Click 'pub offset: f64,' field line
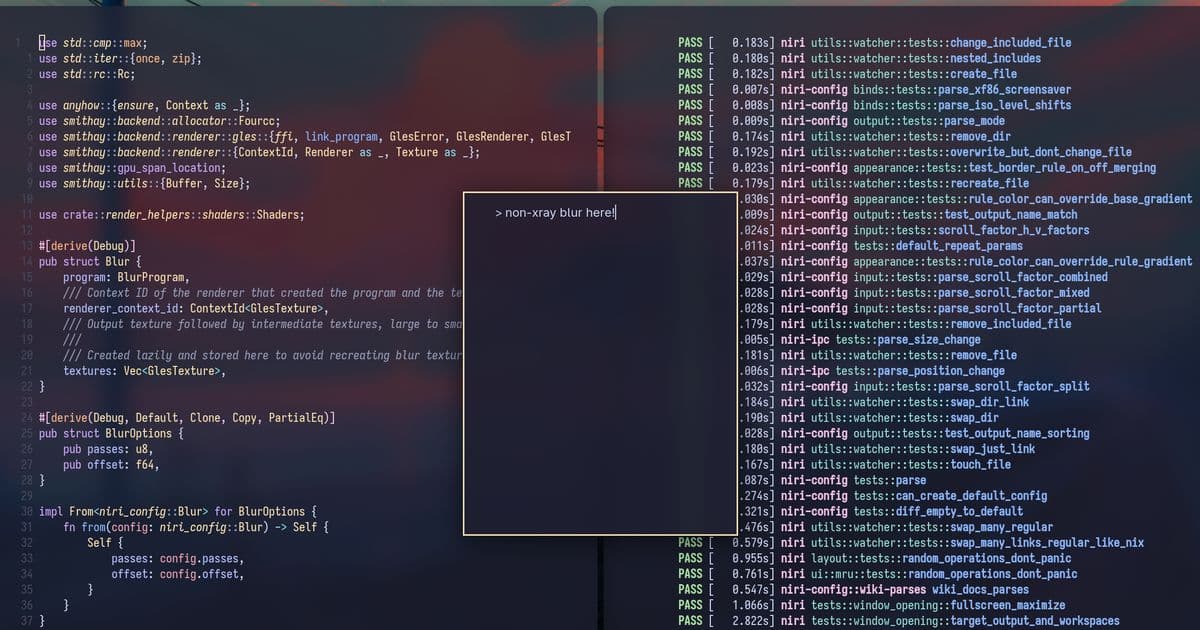1200x630 pixels. pyautogui.click(x=111, y=465)
